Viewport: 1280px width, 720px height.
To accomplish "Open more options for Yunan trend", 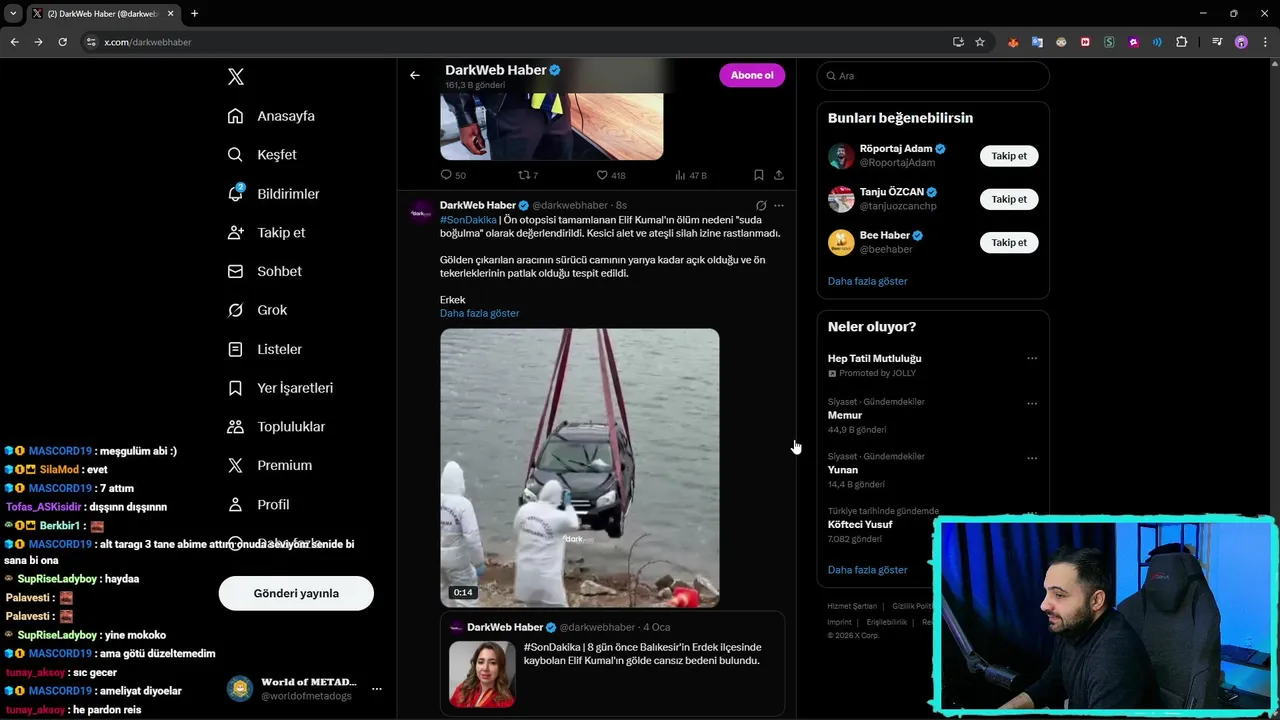I will (1032, 458).
